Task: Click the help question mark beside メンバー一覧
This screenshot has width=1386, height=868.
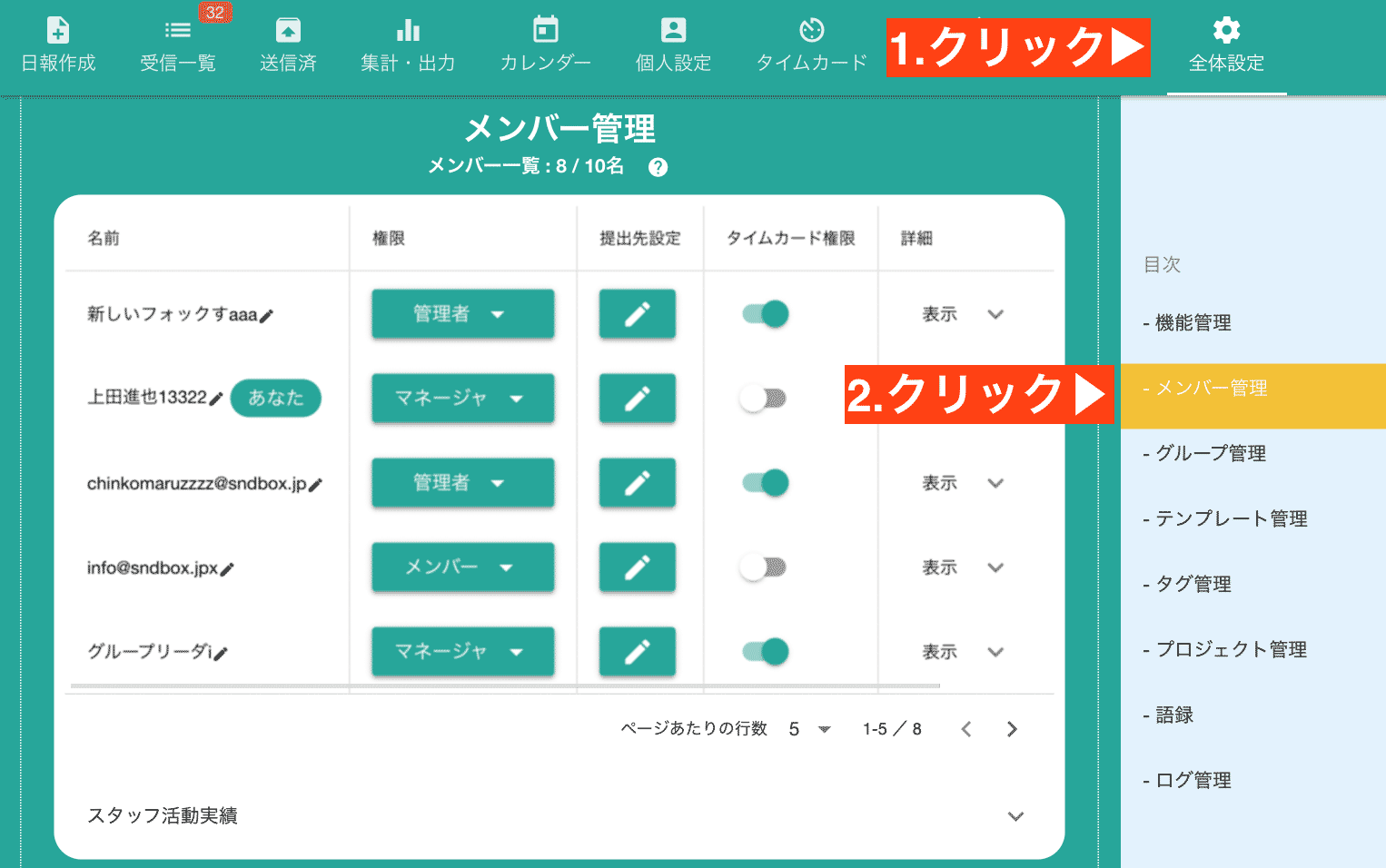Action: click(x=659, y=167)
